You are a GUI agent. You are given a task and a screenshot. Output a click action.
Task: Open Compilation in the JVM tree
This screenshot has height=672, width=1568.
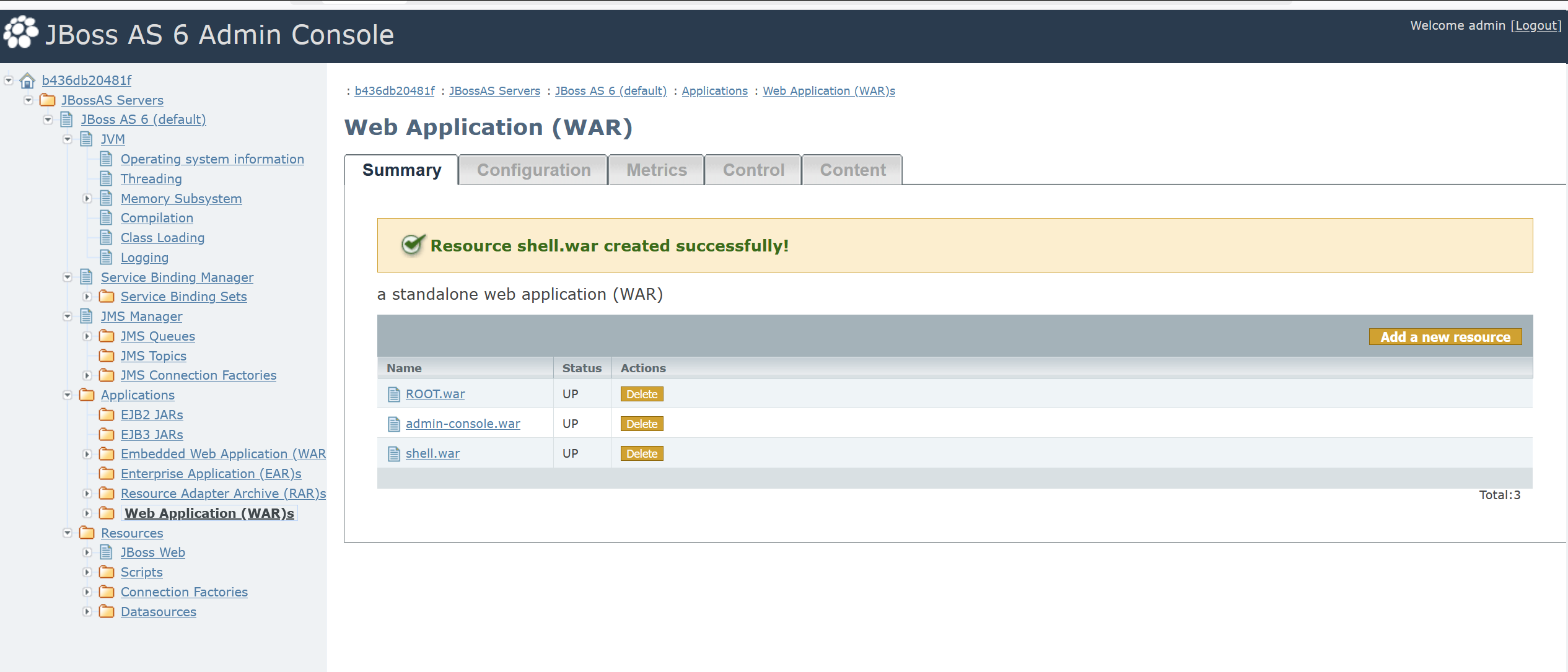(157, 218)
